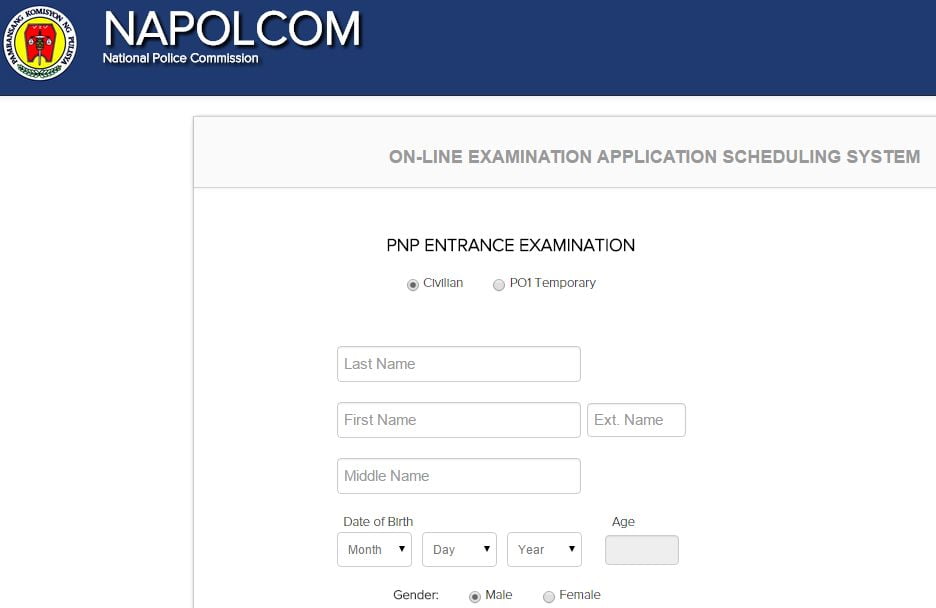The width and height of the screenshot is (936, 608).
Task: Click inside the Middle Name field
Action: [458, 475]
